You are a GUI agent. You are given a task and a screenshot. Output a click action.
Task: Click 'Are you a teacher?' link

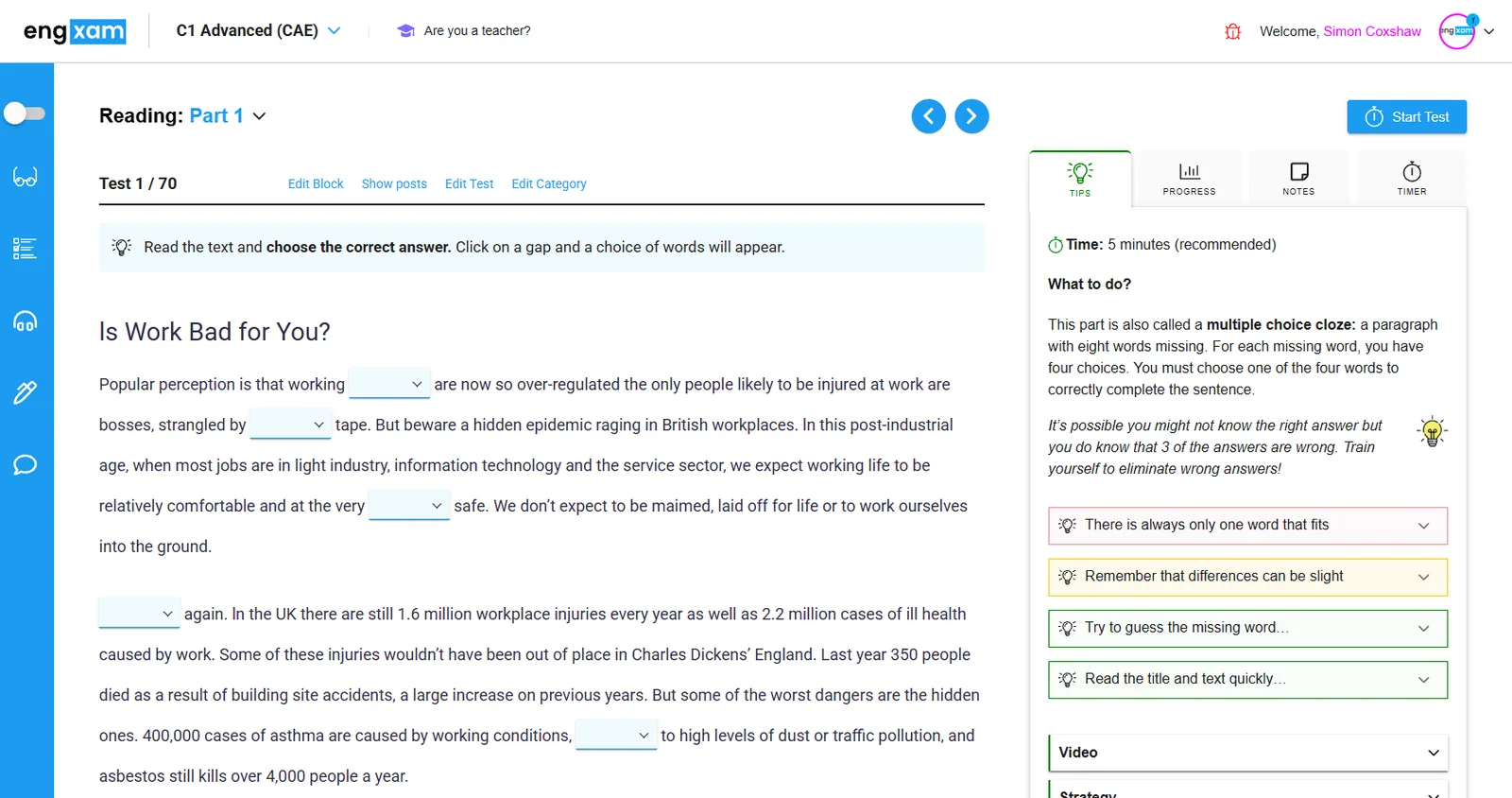477,30
